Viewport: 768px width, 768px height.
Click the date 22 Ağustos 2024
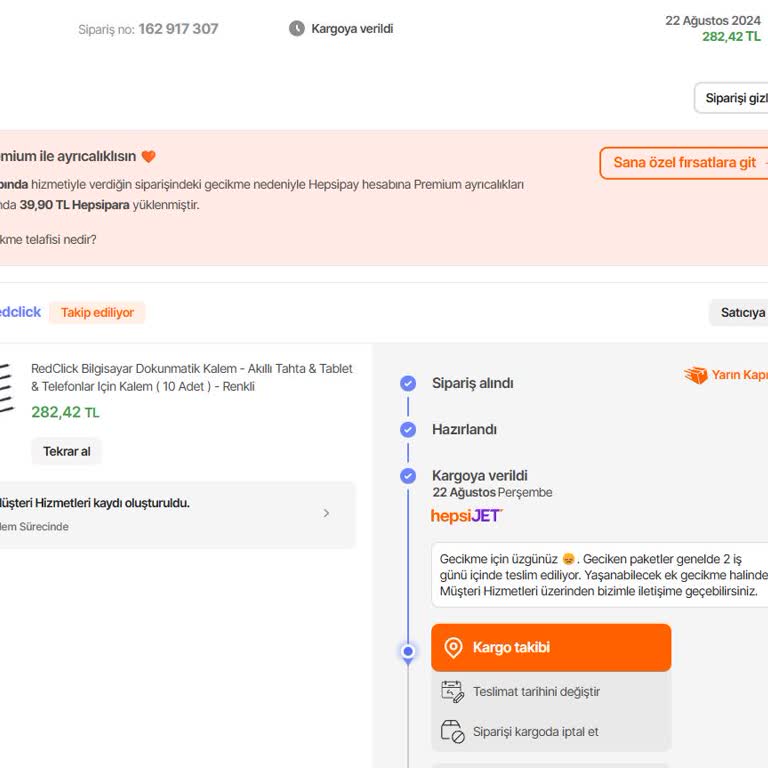[x=713, y=21]
